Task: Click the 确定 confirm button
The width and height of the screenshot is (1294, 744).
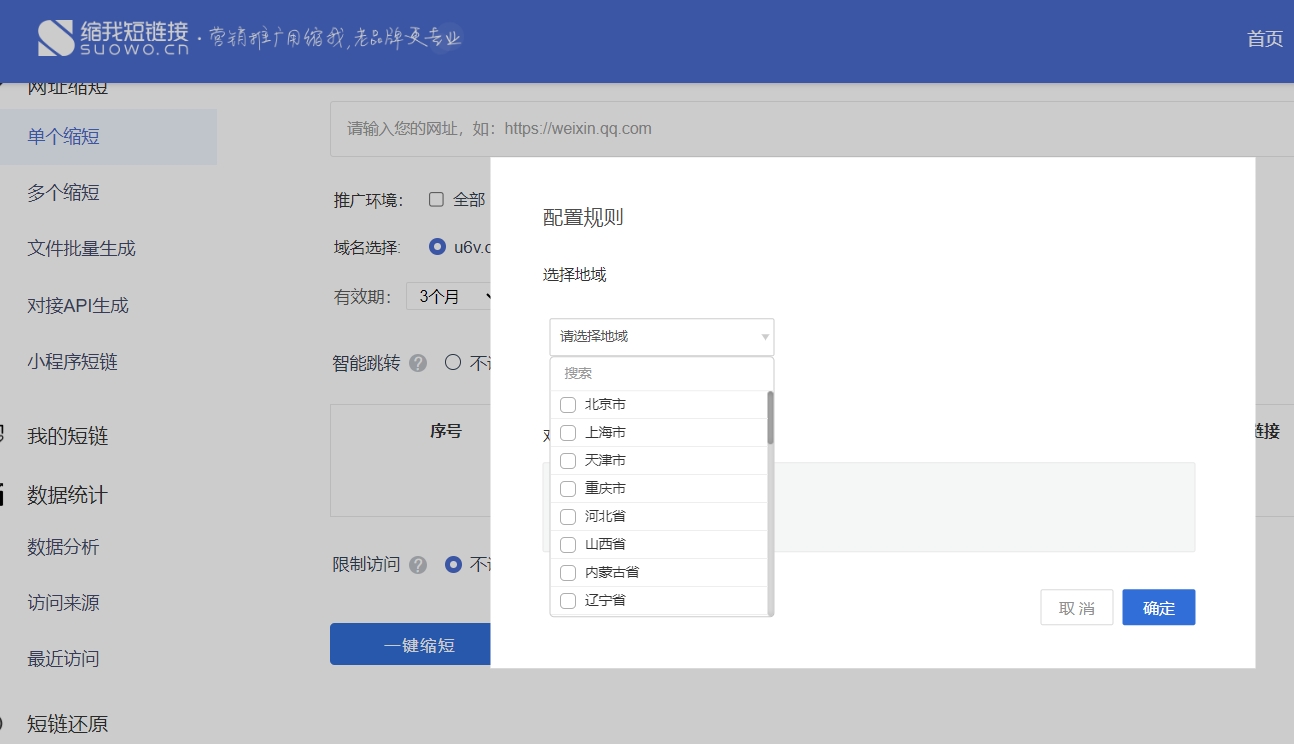Action: pyautogui.click(x=1158, y=608)
